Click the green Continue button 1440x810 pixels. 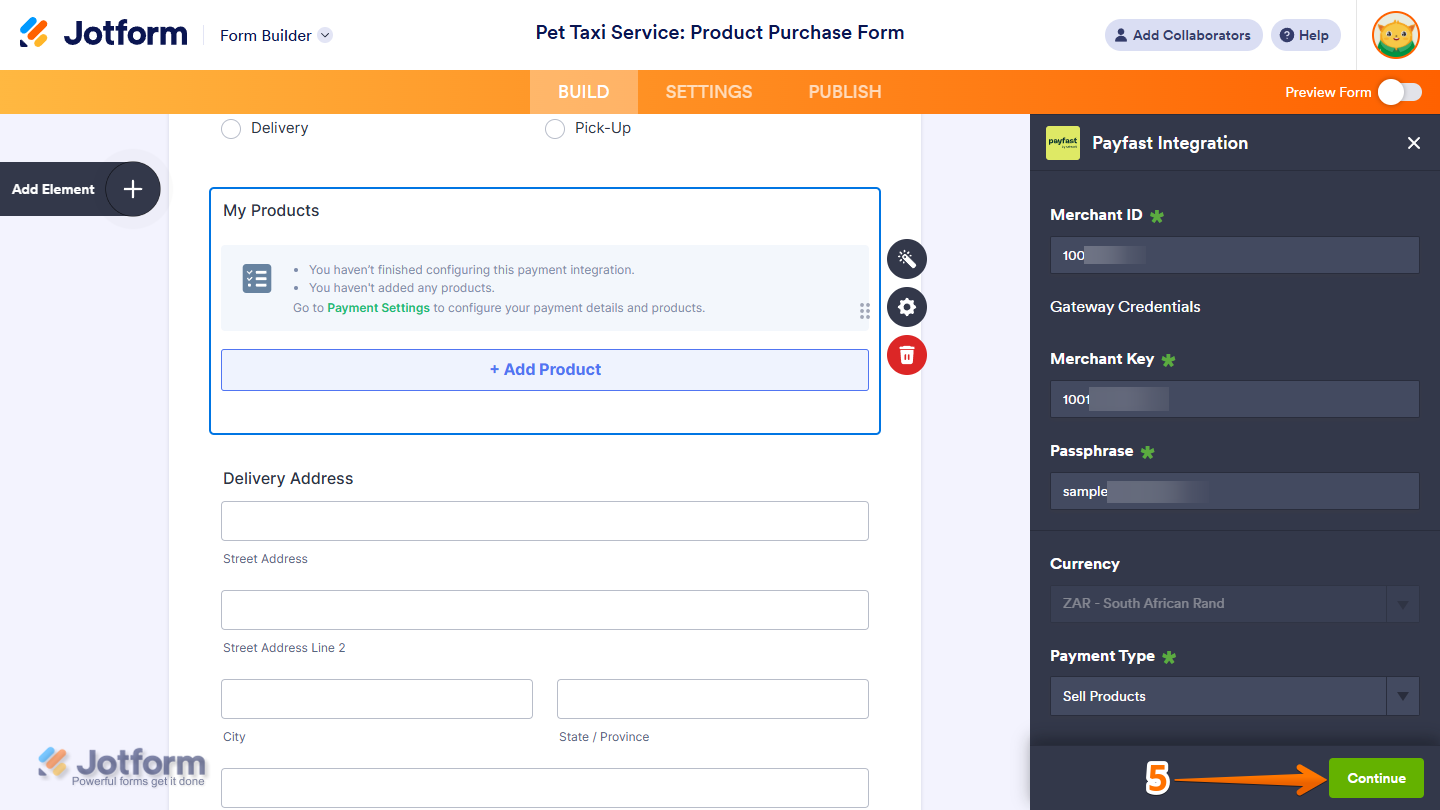(1375, 778)
